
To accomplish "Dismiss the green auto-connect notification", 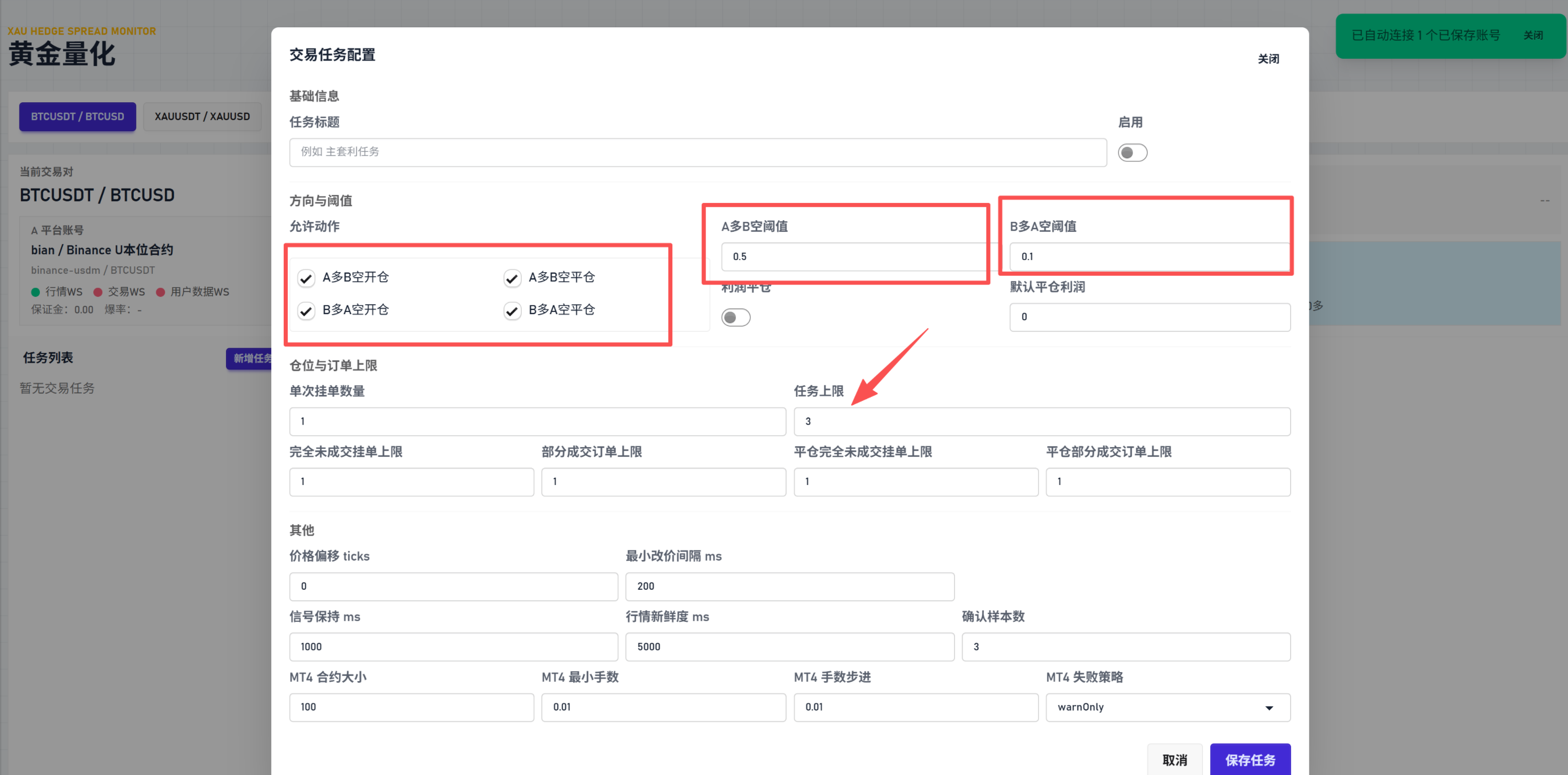I will tap(1533, 35).
